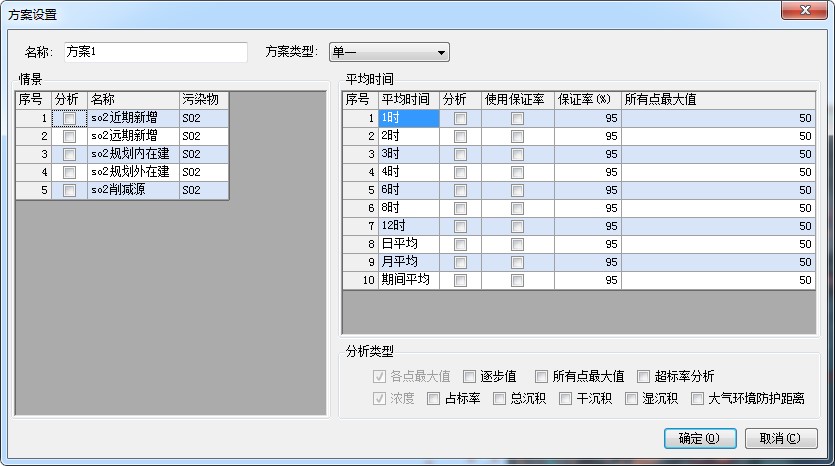
Task: Open the 方案类型 dropdown
Action: tap(389, 52)
